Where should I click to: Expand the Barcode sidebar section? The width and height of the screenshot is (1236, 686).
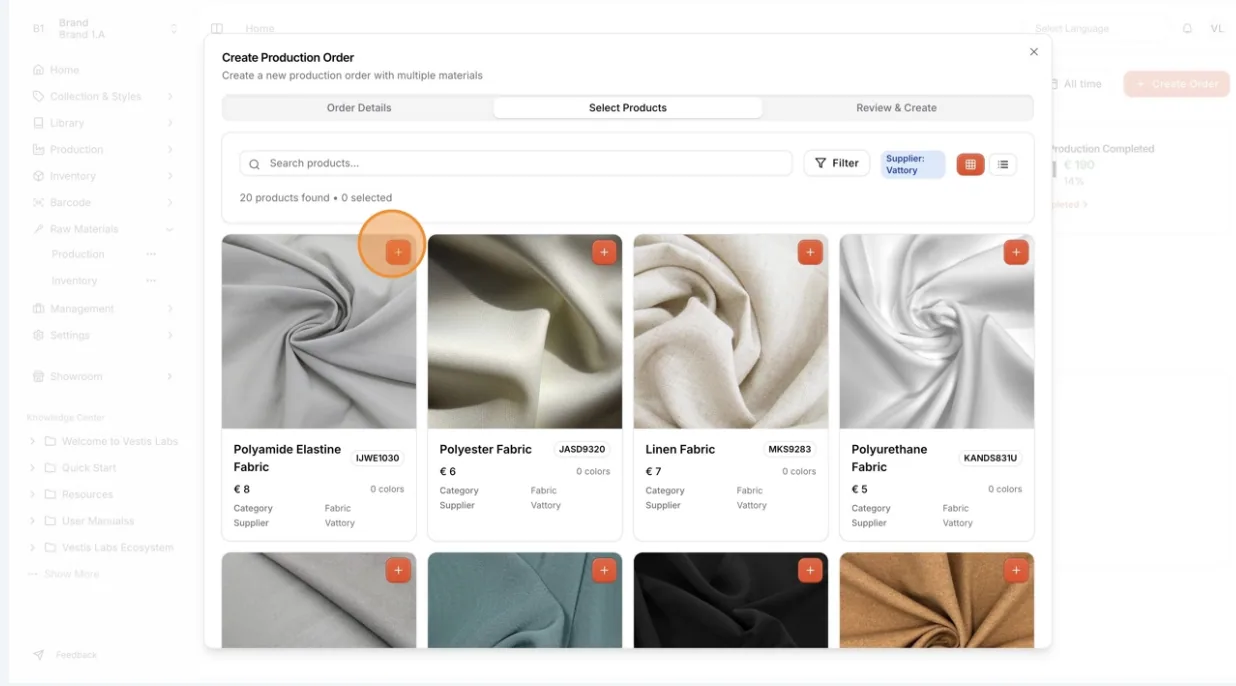(103, 203)
